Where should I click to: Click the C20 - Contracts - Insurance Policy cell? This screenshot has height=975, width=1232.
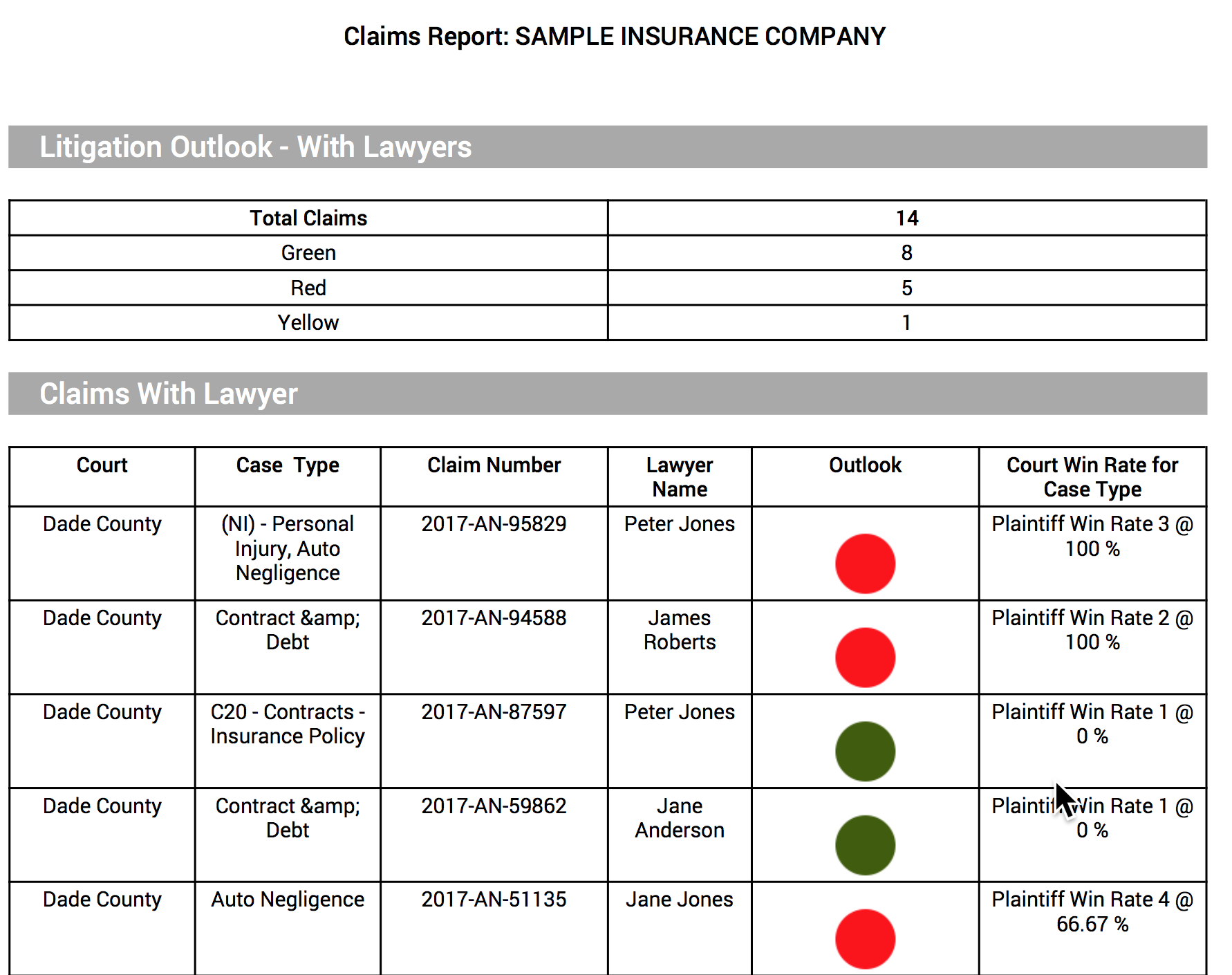288,724
